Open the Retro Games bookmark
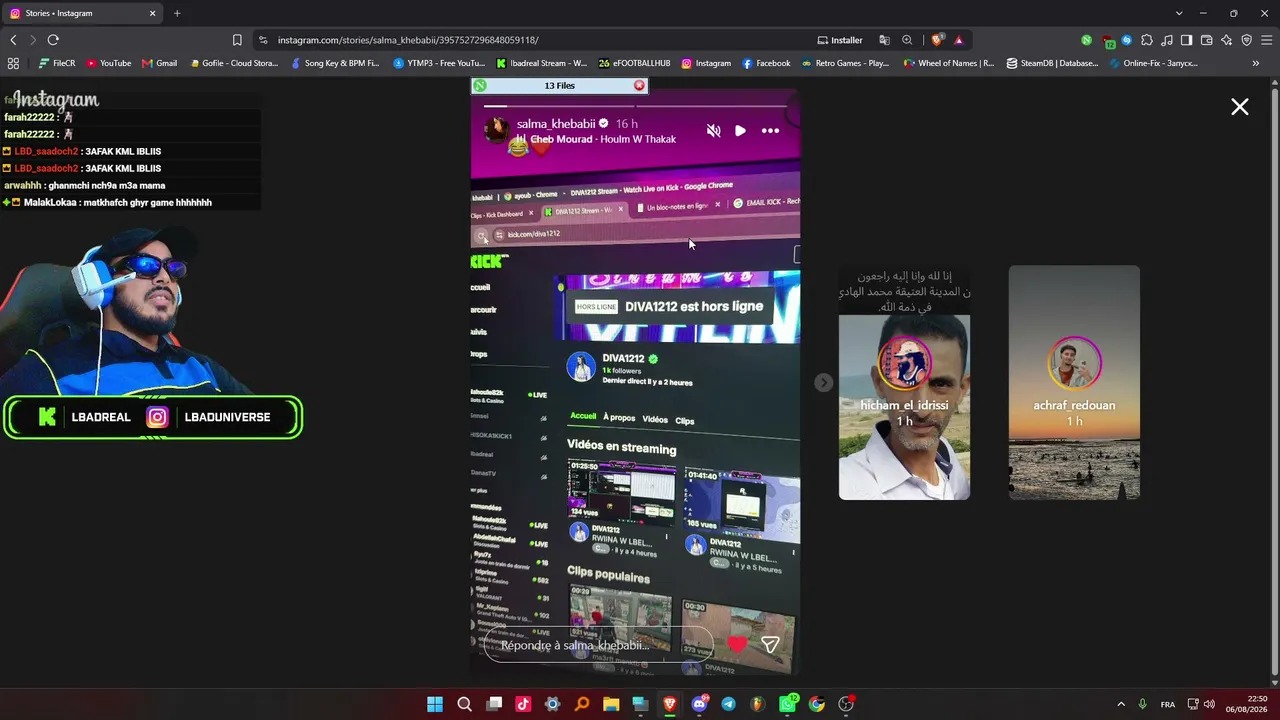Image resolution: width=1280 pixels, height=720 pixels. point(845,63)
